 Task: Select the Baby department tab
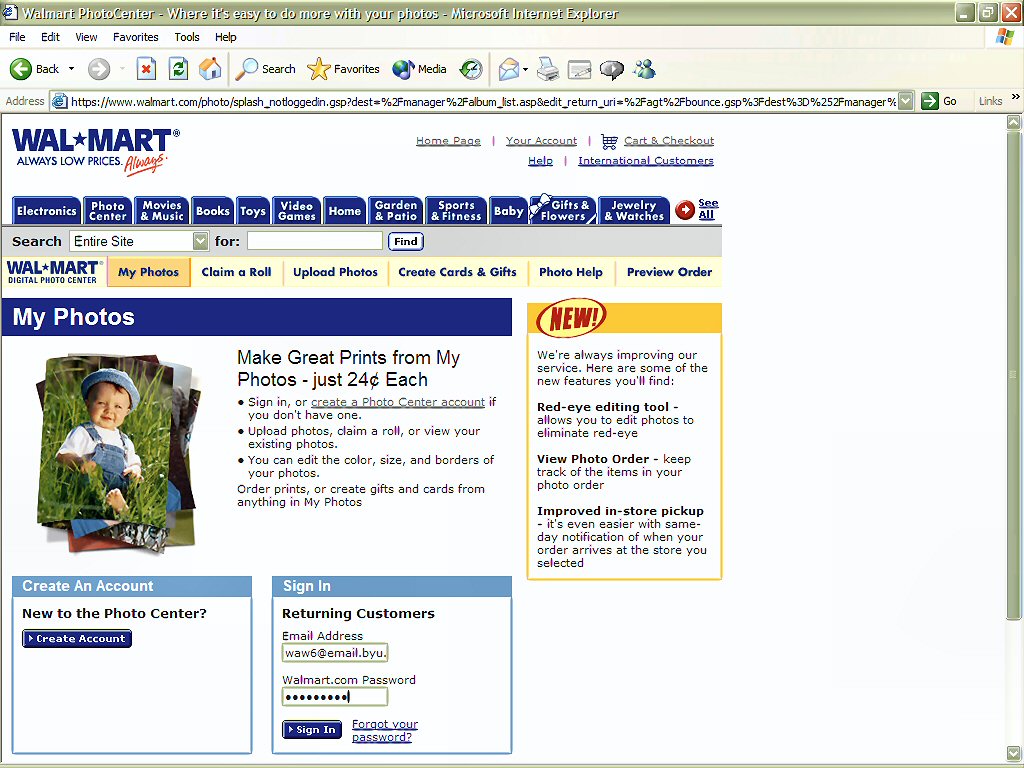pyautogui.click(x=508, y=210)
